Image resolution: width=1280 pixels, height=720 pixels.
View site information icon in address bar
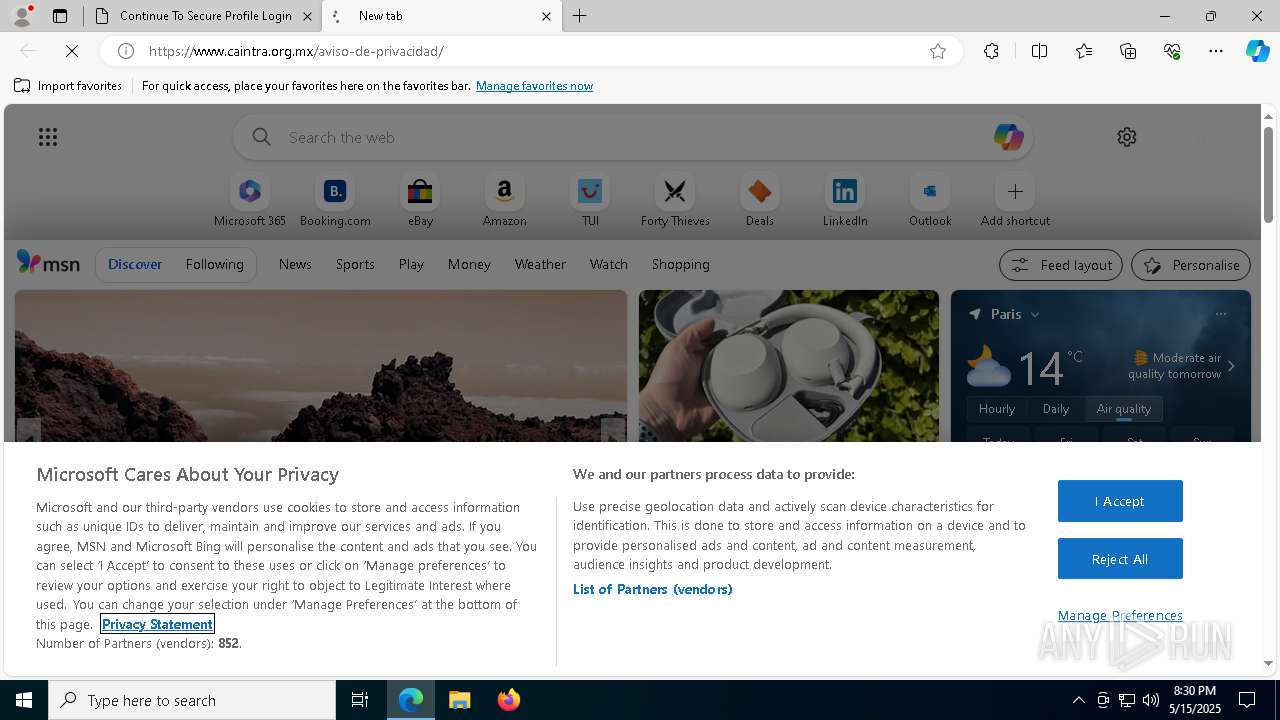point(126,51)
